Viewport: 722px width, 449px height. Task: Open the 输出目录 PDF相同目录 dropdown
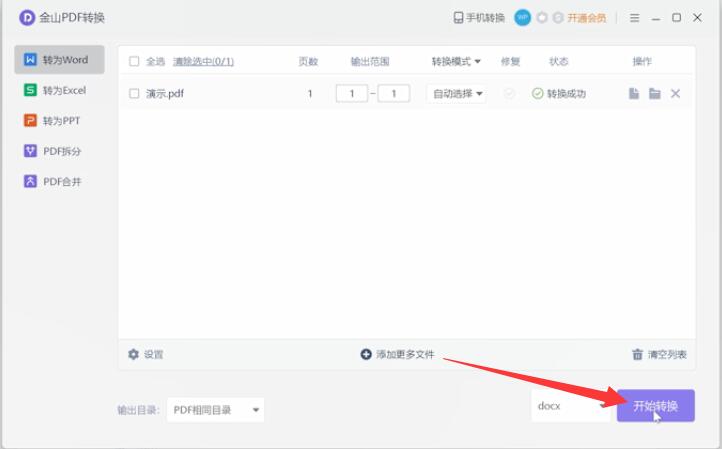tap(215, 410)
